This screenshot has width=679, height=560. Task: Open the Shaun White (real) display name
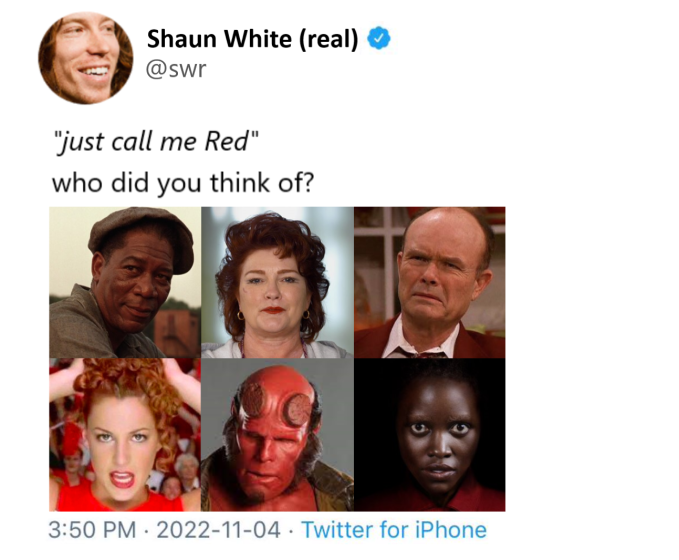tap(253, 39)
